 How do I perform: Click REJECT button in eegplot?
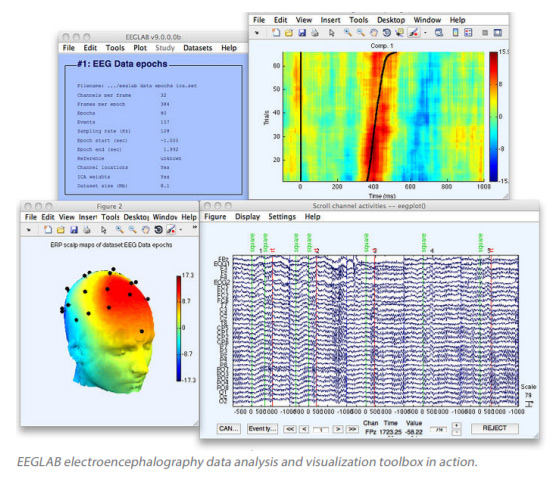point(495,428)
